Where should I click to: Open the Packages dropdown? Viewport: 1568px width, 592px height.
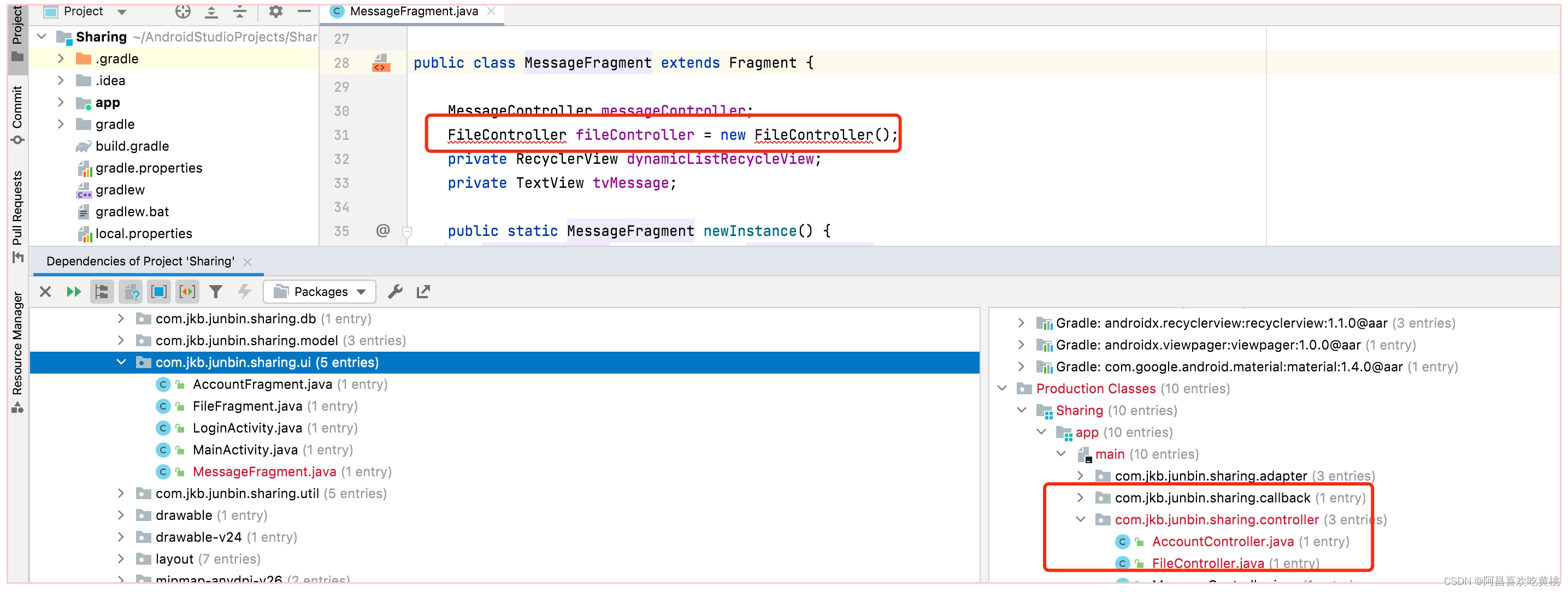pyautogui.click(x=320, y=292)
